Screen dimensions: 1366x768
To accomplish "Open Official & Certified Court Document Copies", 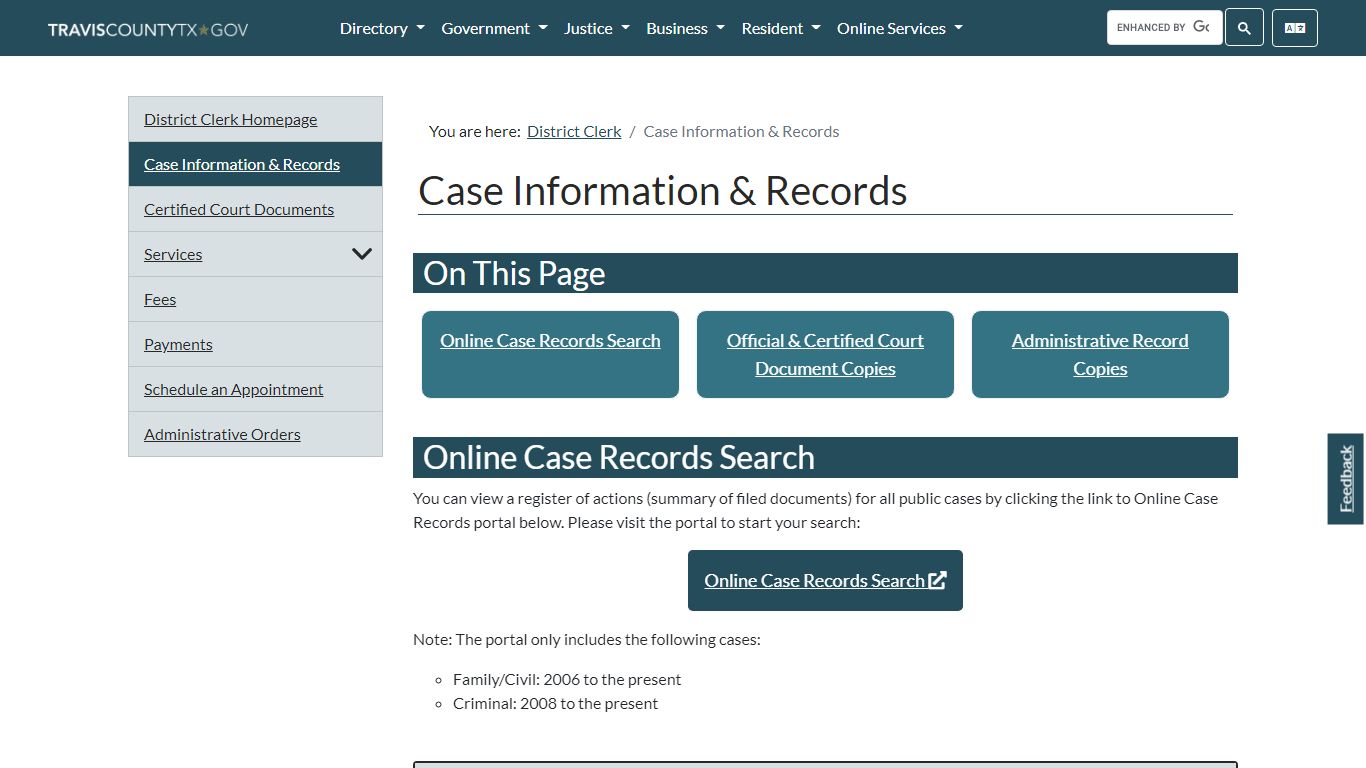I will [x=824, y=354].
